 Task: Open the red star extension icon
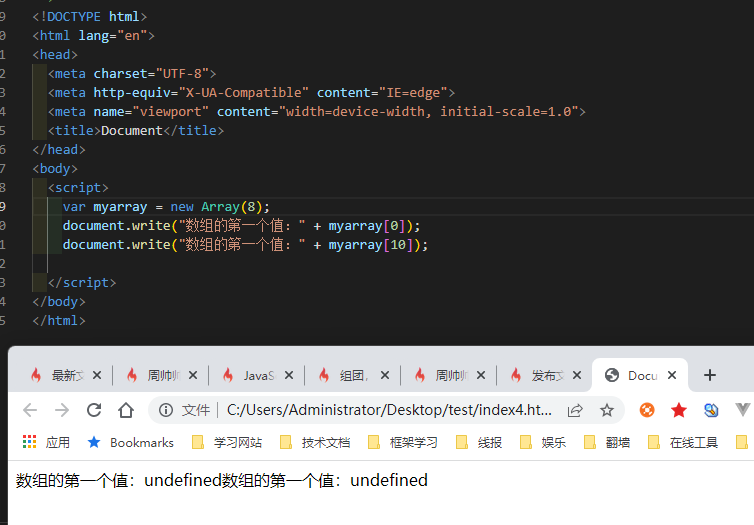tap(679, 410)
